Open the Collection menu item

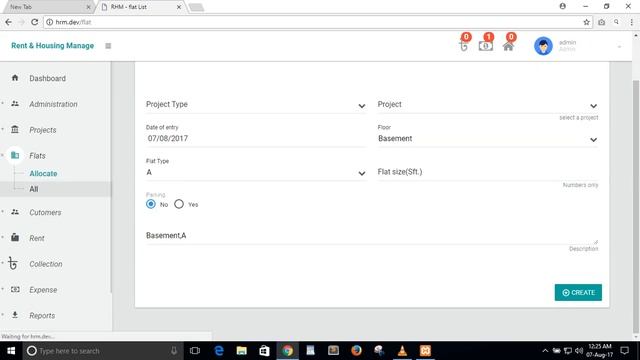pos(46,264)
